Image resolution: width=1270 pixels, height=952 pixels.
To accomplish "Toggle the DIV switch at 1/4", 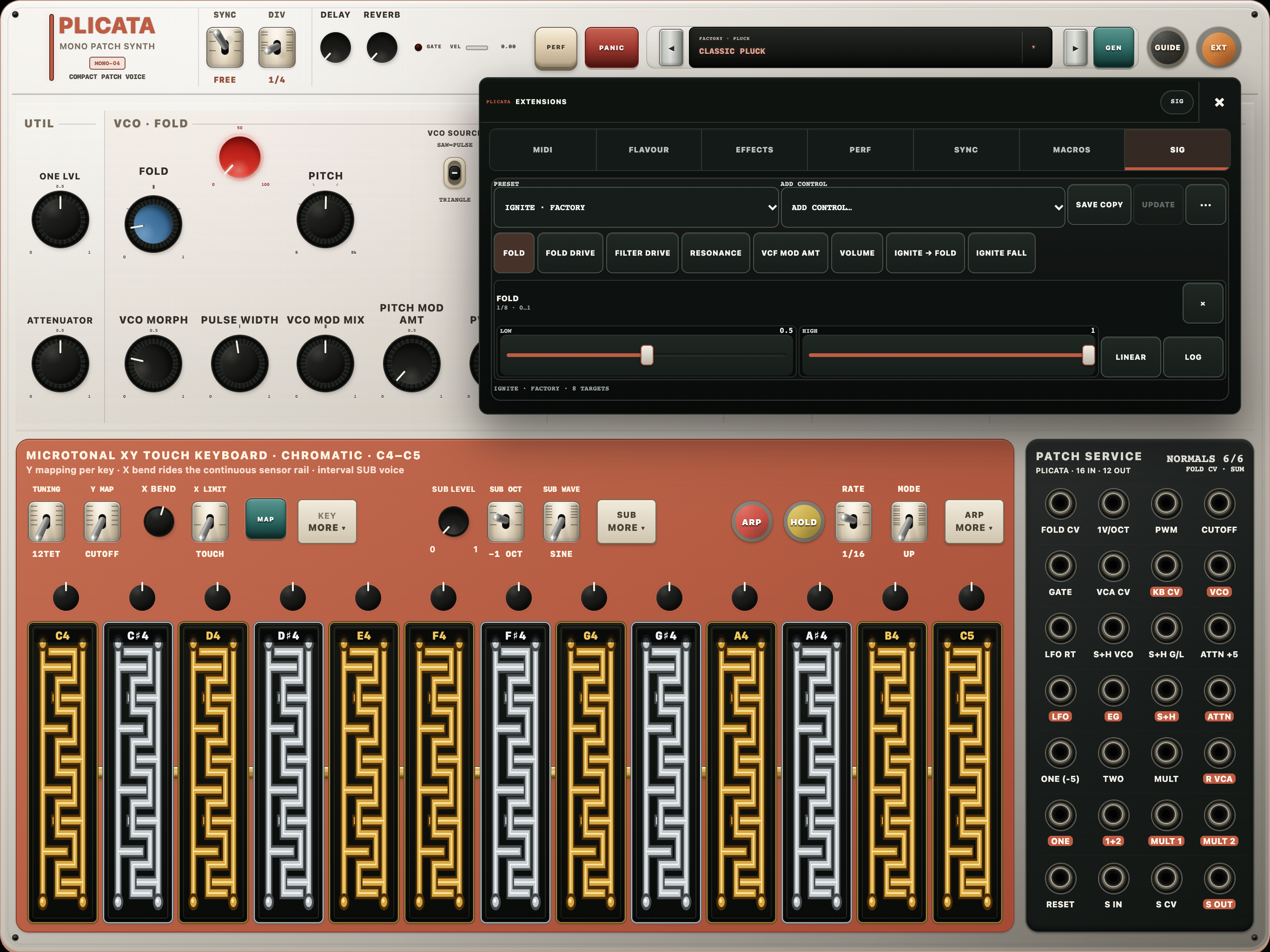I will click(x=277, y=48).
